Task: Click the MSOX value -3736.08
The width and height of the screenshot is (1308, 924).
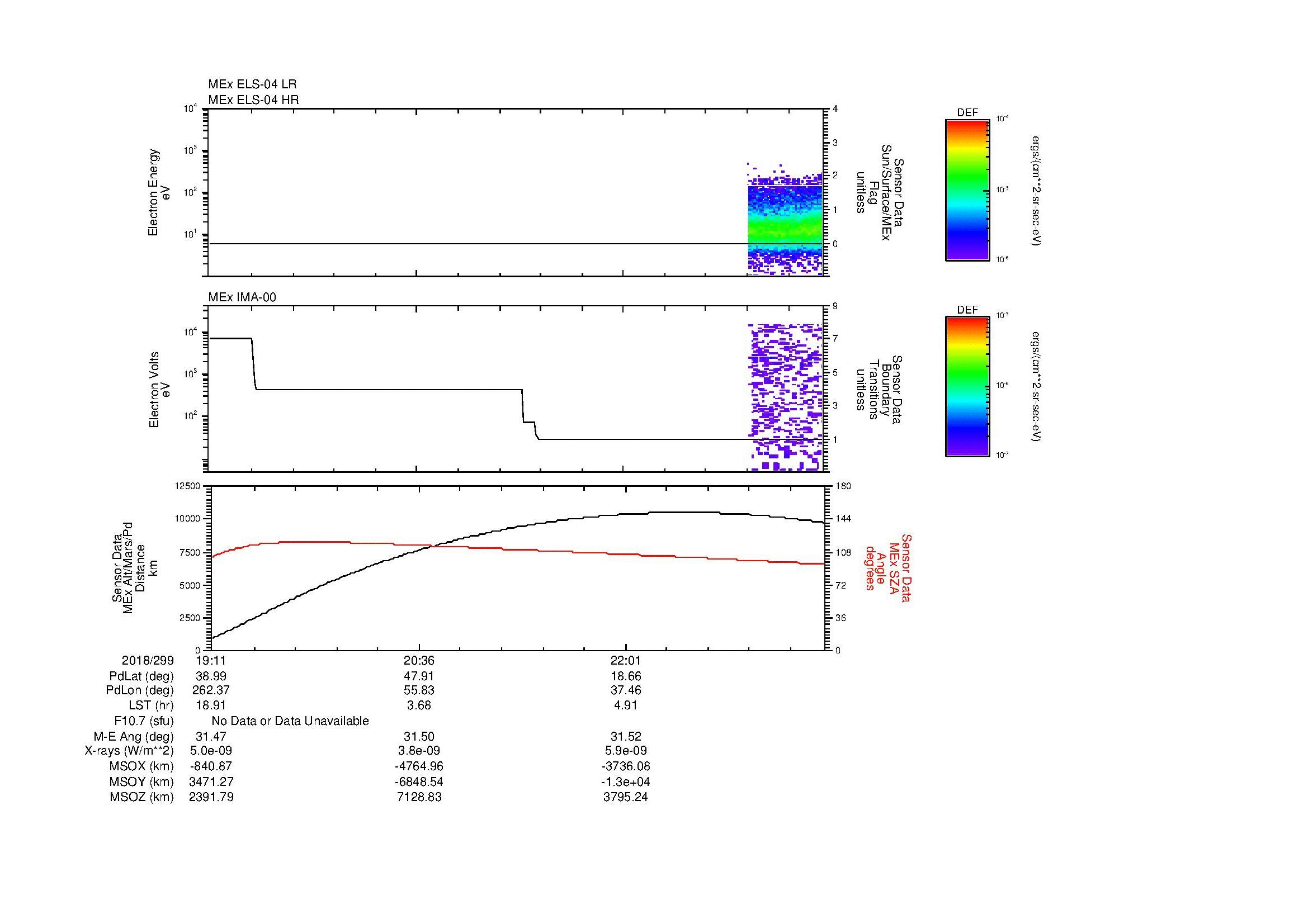Action: point(626,766)
